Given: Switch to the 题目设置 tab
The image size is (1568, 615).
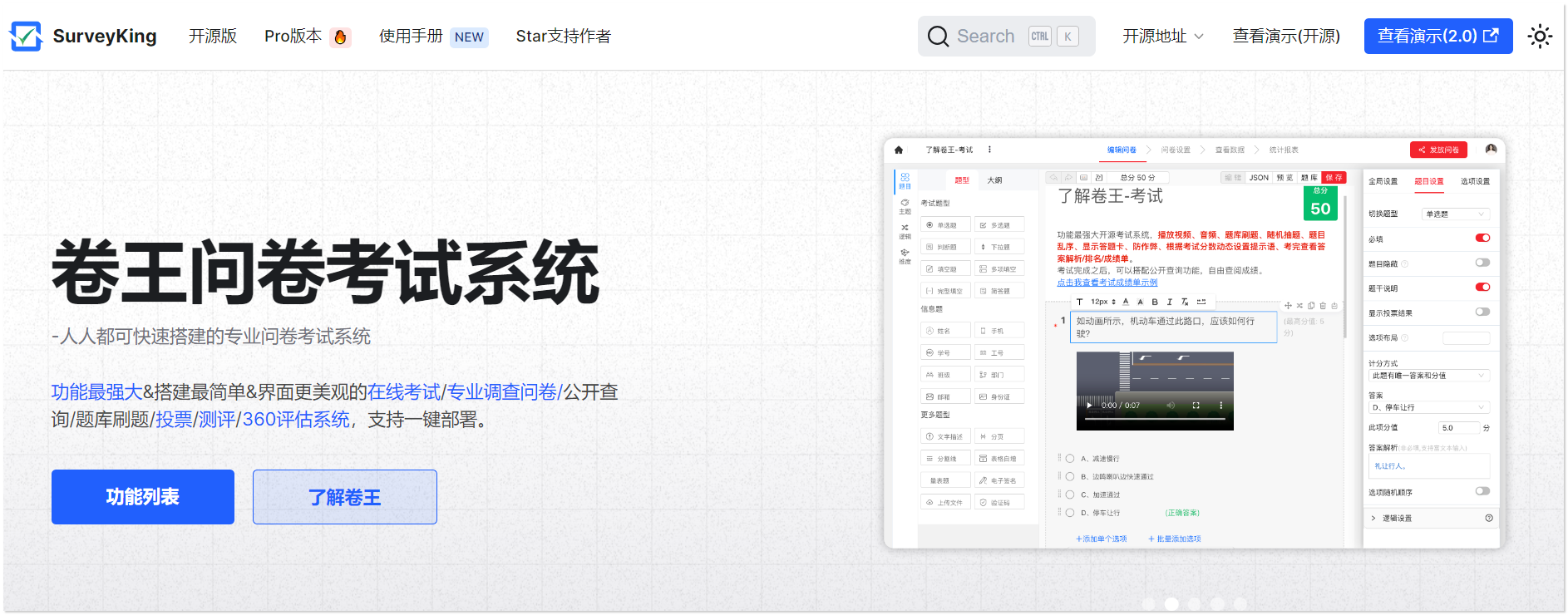Looking at the screenshot, I should pos(1429,181).
